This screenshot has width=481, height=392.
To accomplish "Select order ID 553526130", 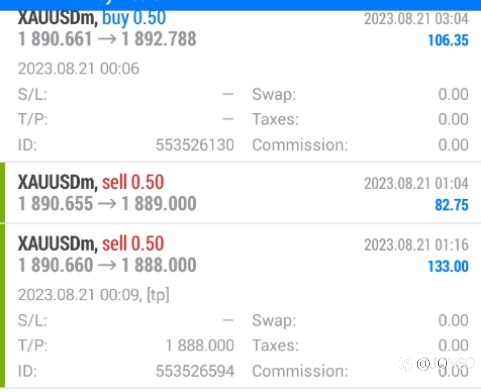I will tap(195, 145).
